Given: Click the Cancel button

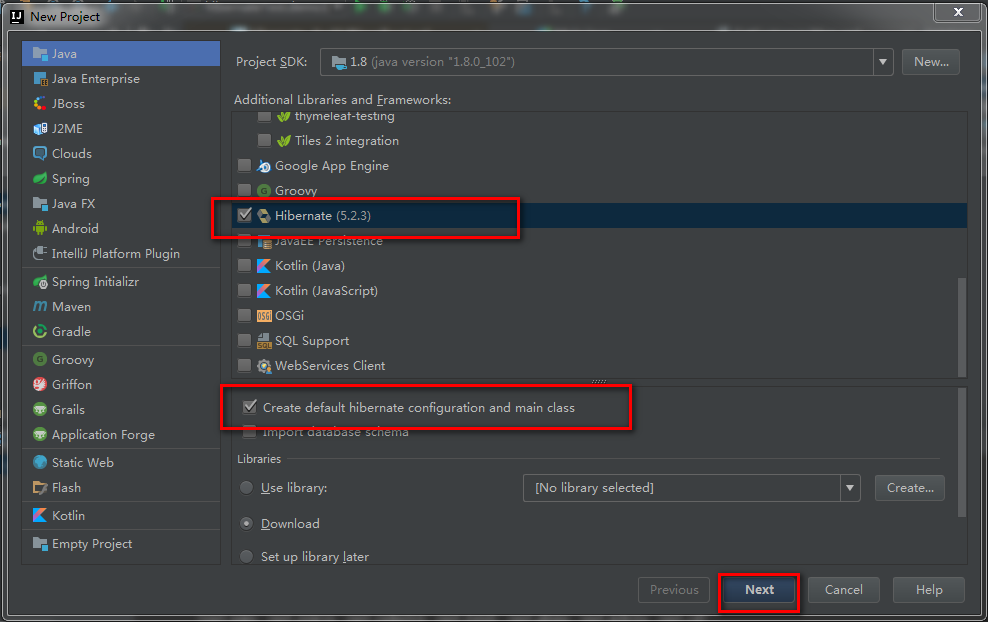Looking at the screenshot, I should click(x=844, y=590).
